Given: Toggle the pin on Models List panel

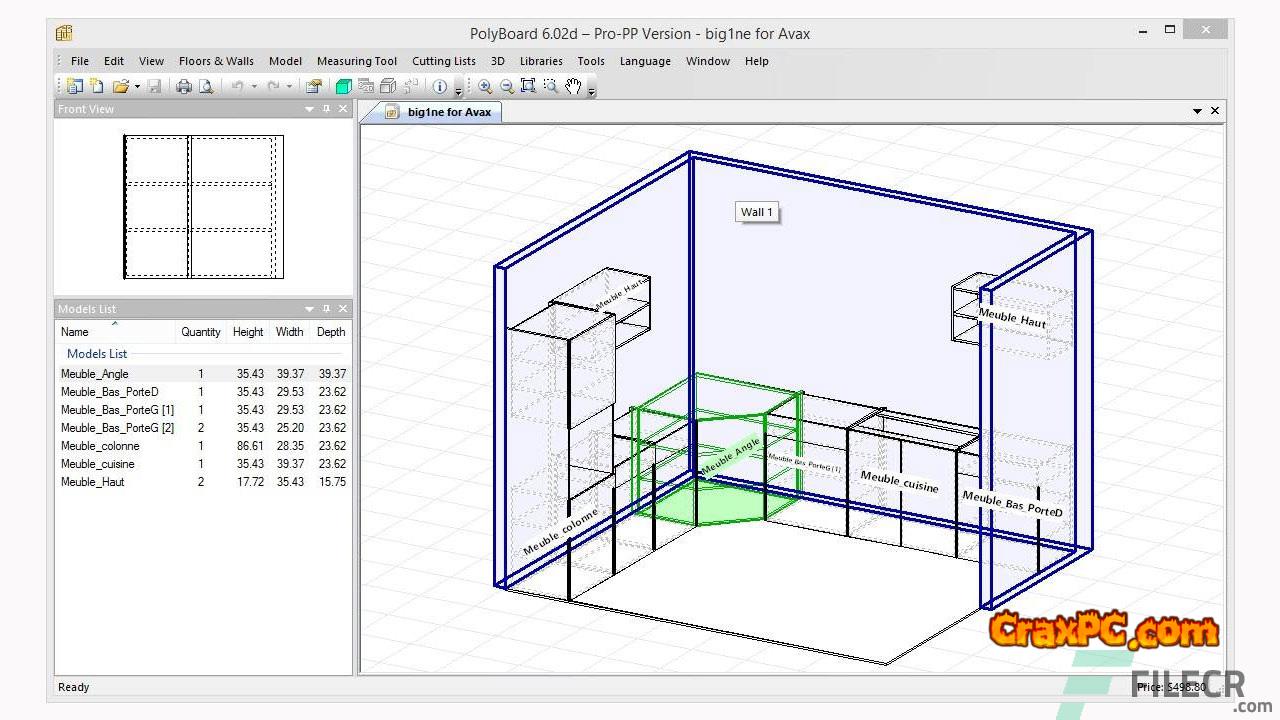Looking at the screenshot, I should point(326,309).
